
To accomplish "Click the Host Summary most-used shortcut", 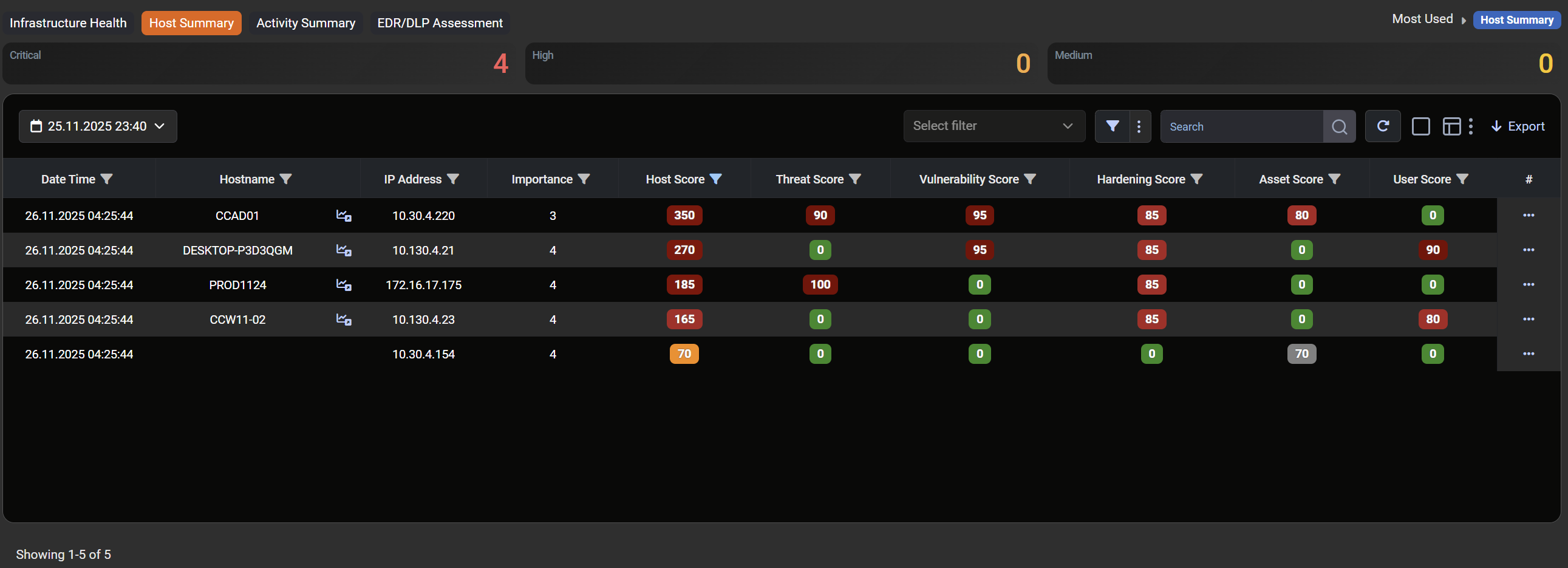I will tap(1516, 20).
